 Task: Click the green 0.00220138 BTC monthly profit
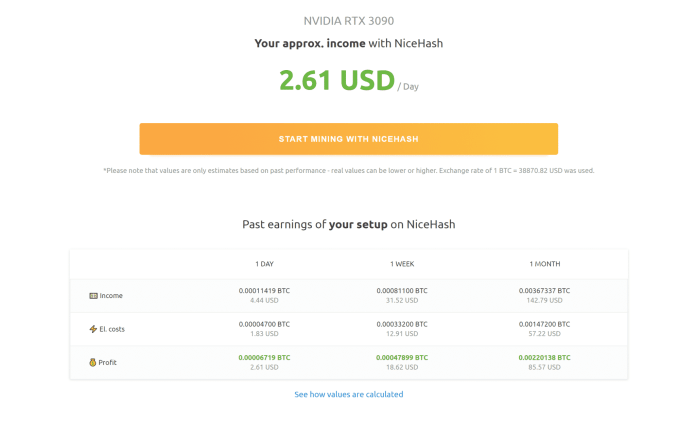pyautogui.click(x=545, y=357)
